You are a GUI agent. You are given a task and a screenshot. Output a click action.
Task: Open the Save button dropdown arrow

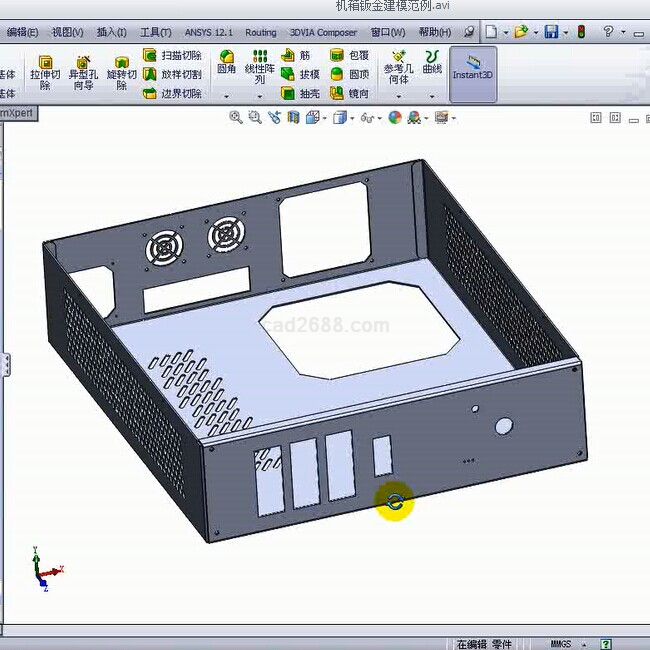[x=564, y=32]
